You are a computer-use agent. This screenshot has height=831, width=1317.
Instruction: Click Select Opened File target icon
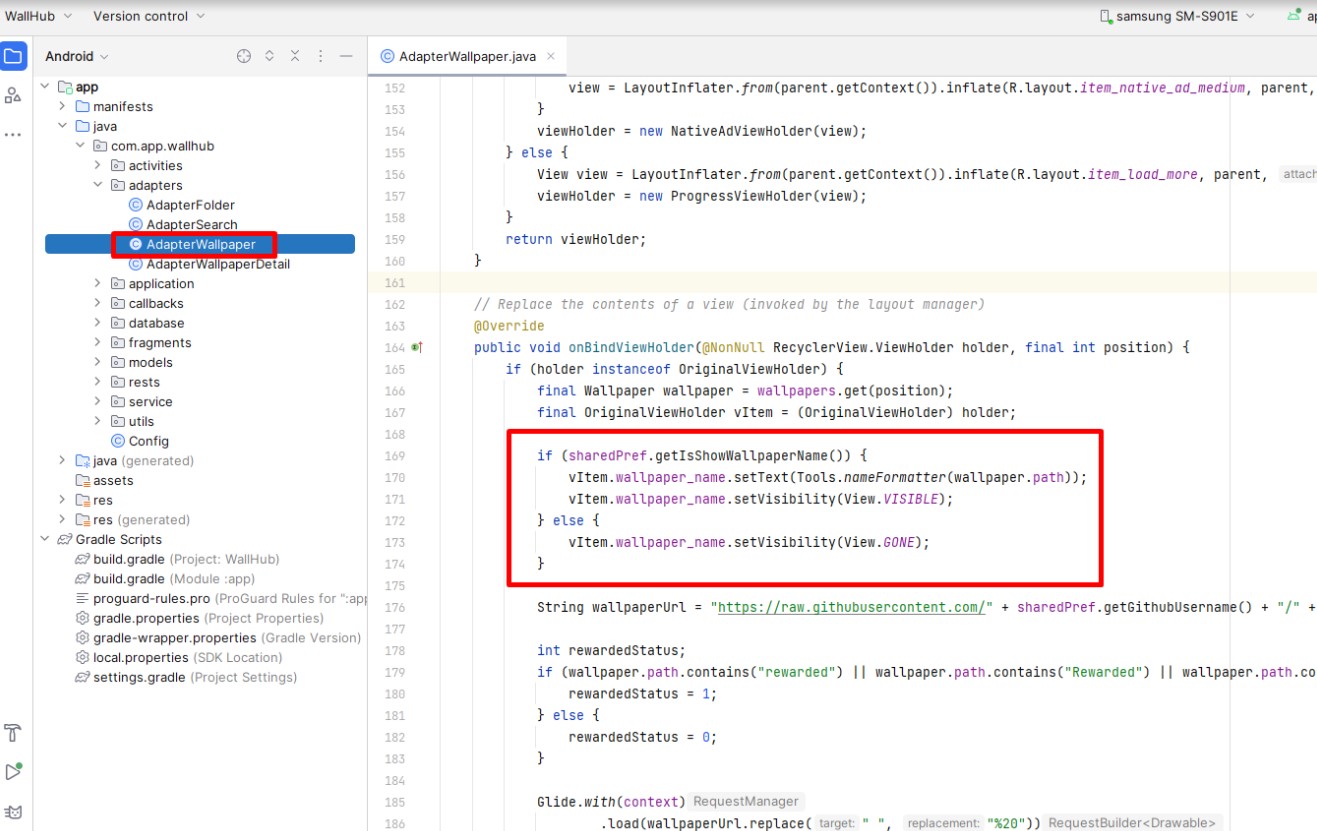tap(244, 56)
